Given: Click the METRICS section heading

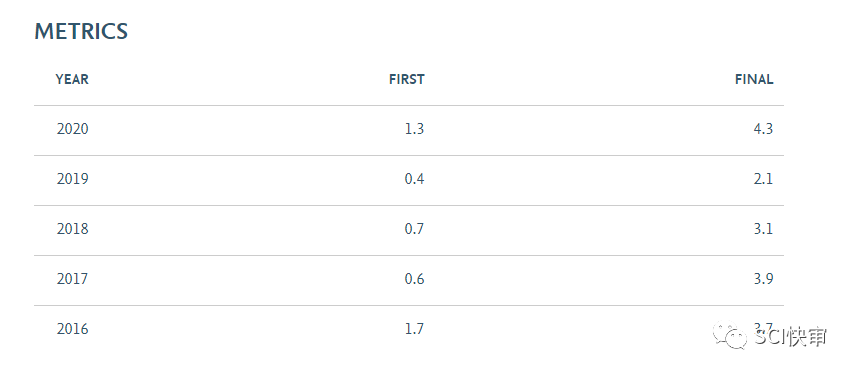Looking at the screenshot, I should coord(81,32).
